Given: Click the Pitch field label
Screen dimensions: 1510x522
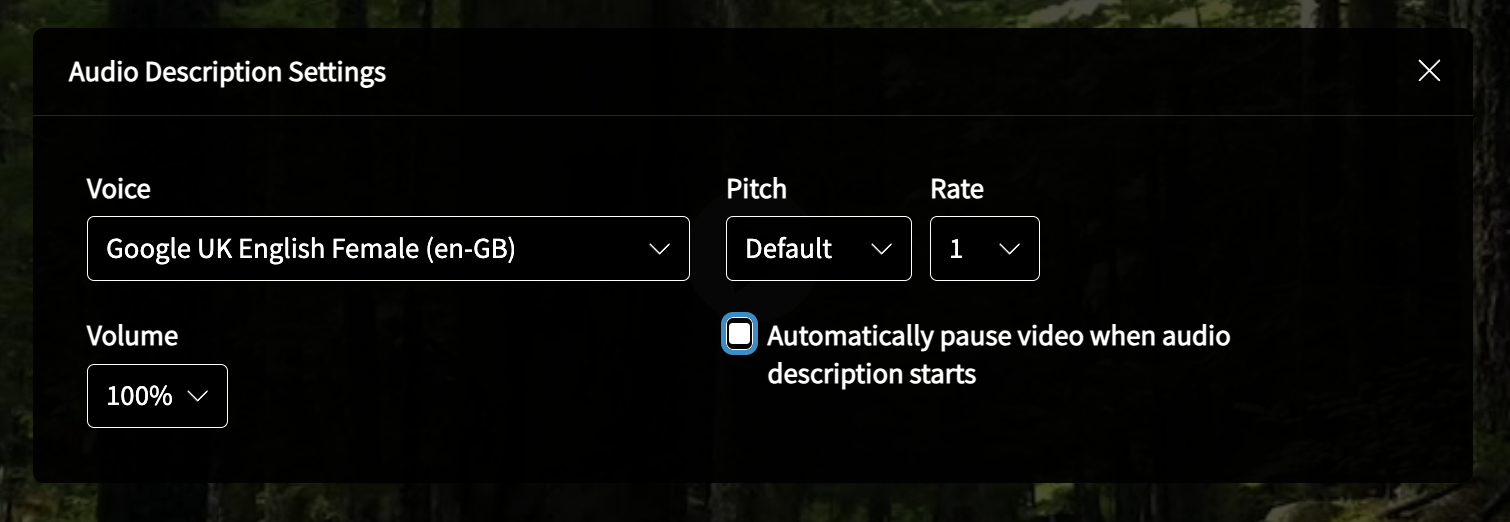Looking at the screenshot, I should 756,189.
